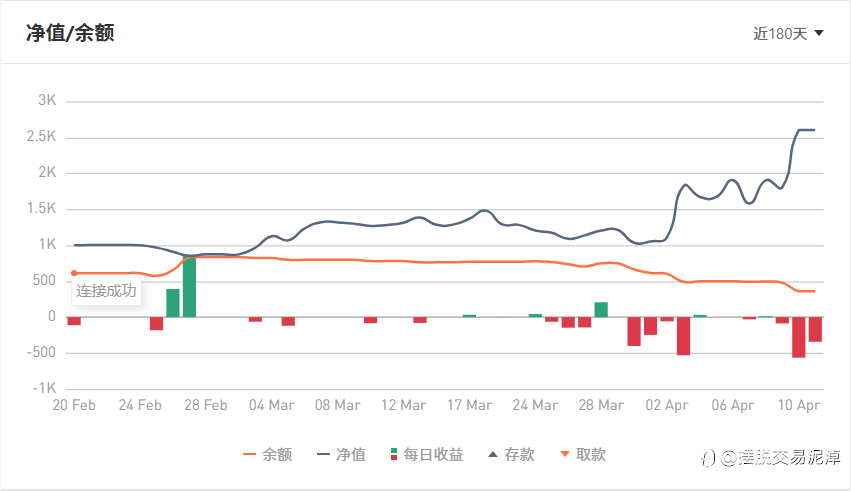
Task: Click the 取款 orange triangle legend icon
Action: point(565,454)
